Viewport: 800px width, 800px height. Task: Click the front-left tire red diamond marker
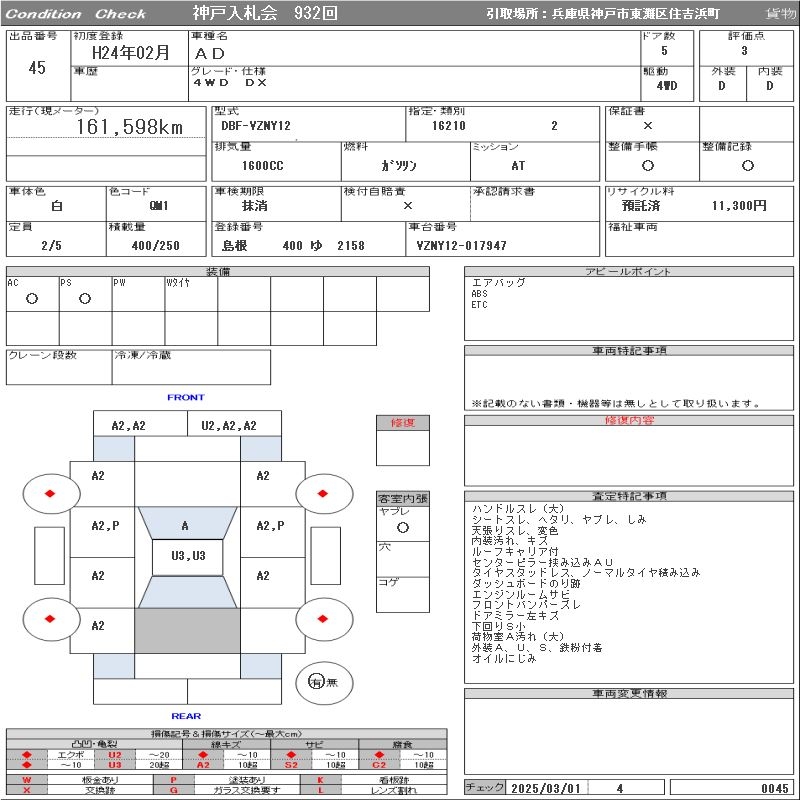pyautogui.click(x=50, y=493)
